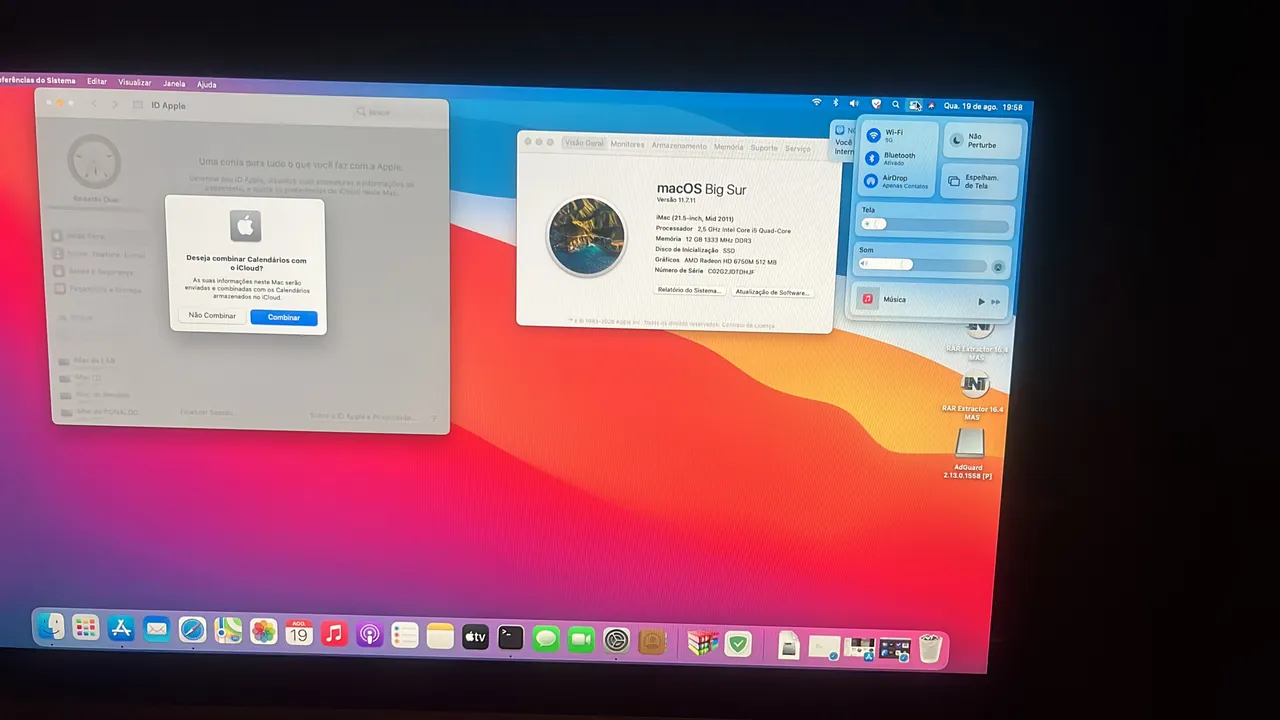Screen dimensions: 1280x720
Task: Open Podcasts from the Dock
Action: 370,634
